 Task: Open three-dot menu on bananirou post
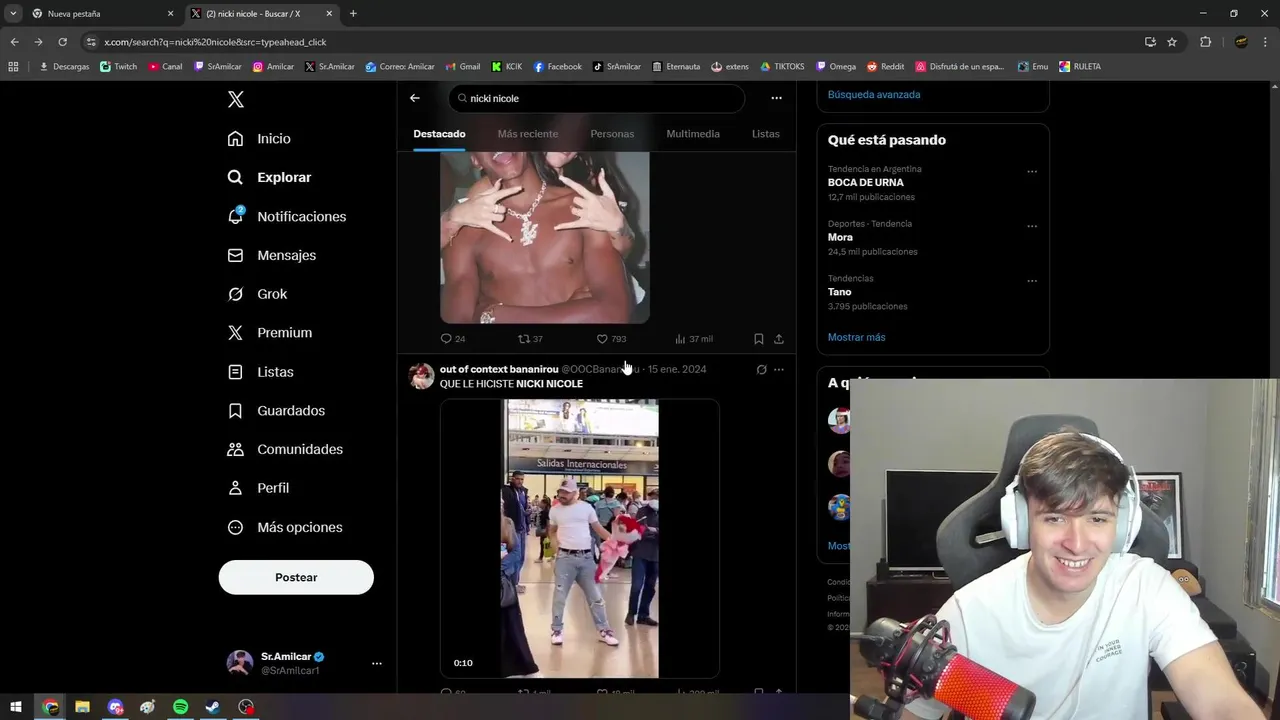779,369
